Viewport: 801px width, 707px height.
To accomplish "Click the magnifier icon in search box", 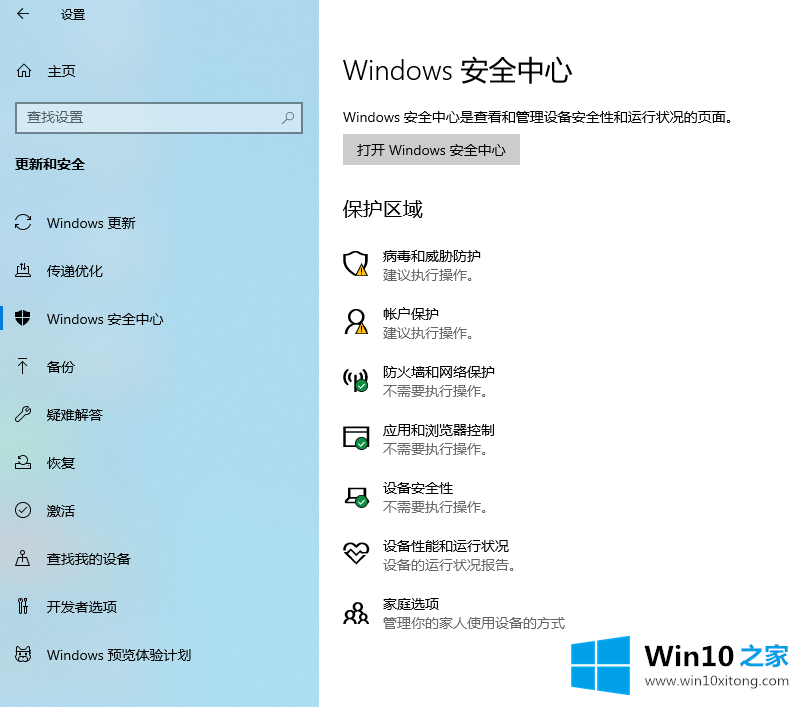I will 288,117.
